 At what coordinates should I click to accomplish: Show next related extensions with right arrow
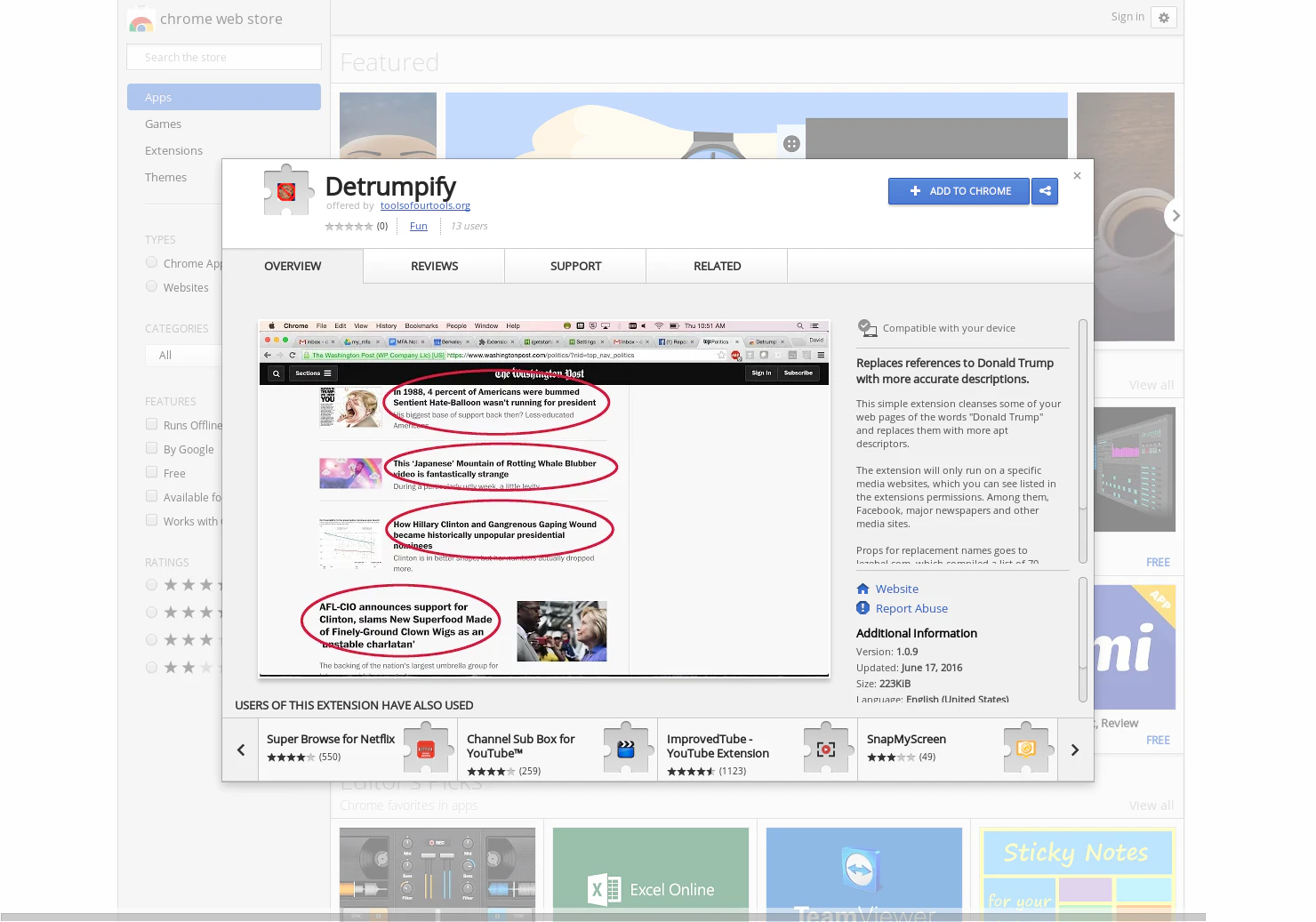pyautogui.click(x=1075, y=750)
